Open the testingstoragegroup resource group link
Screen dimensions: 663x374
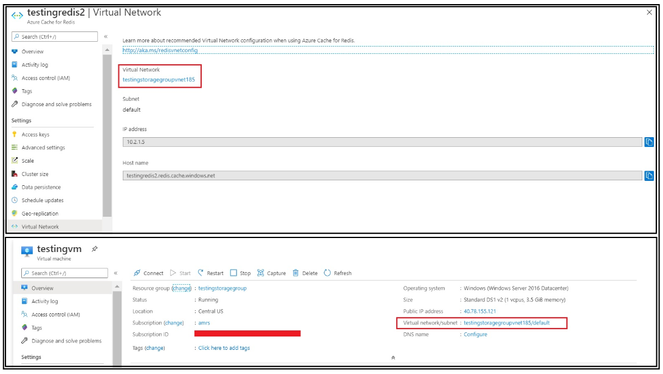pos(222,288)
